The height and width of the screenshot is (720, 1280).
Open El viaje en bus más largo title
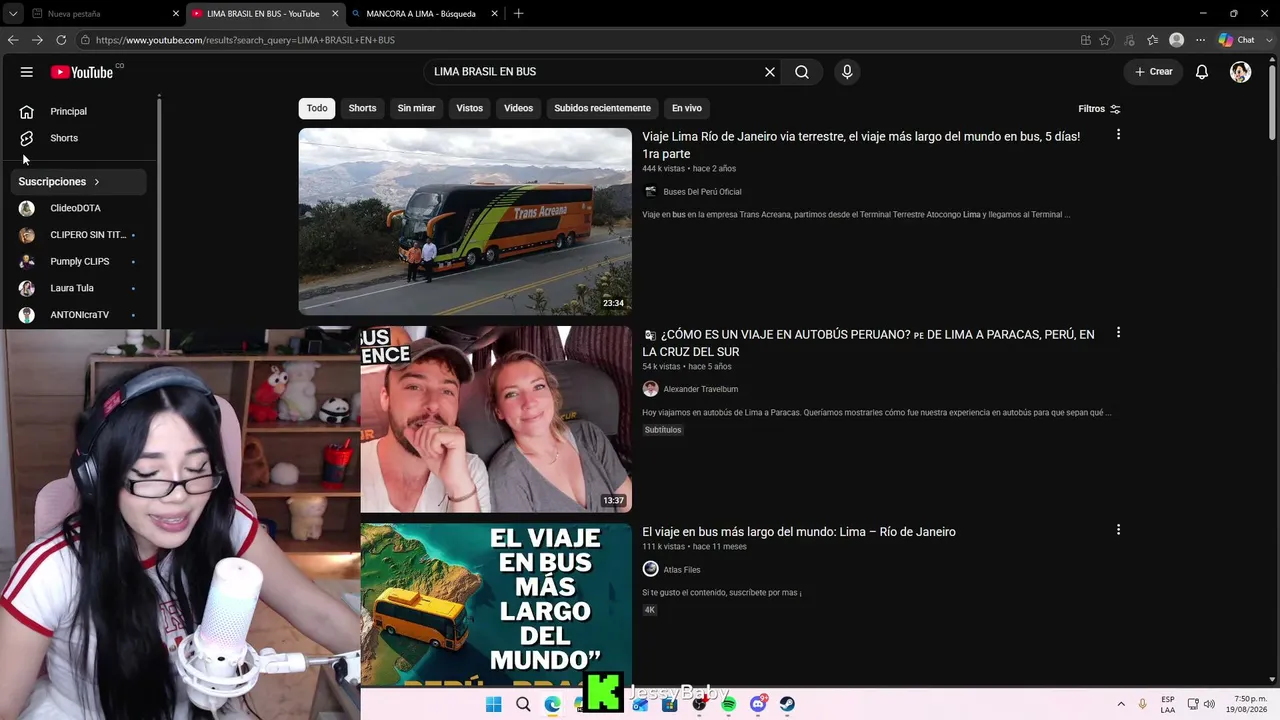pos(799,532)
